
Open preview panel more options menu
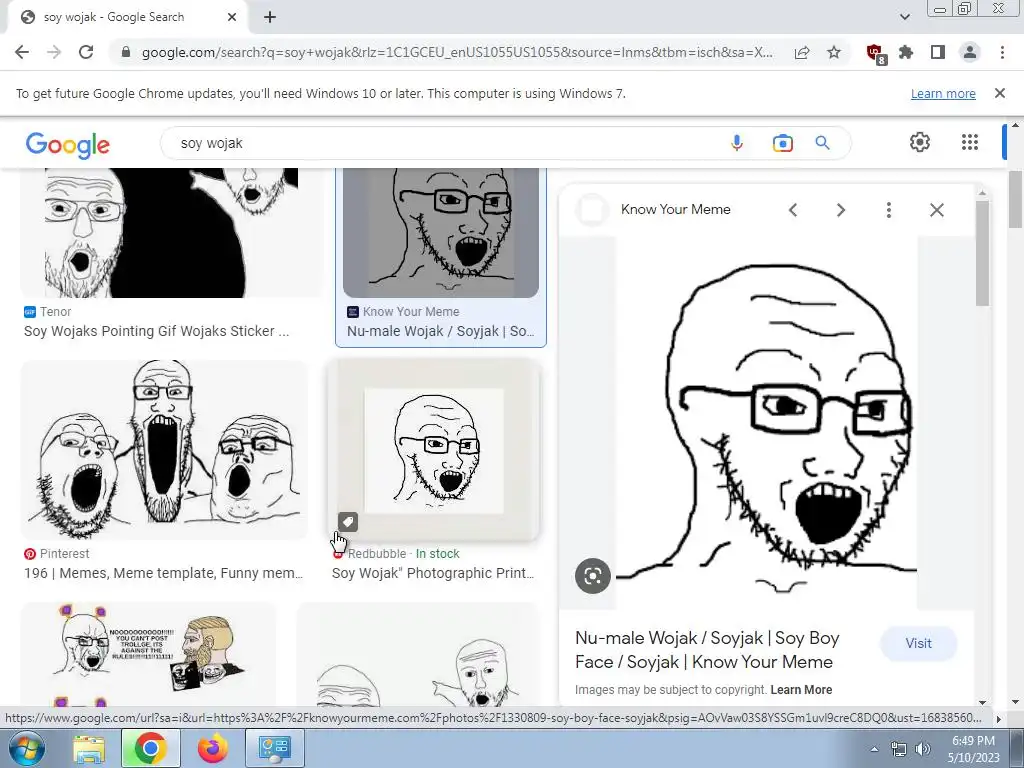tap(889, 210)
